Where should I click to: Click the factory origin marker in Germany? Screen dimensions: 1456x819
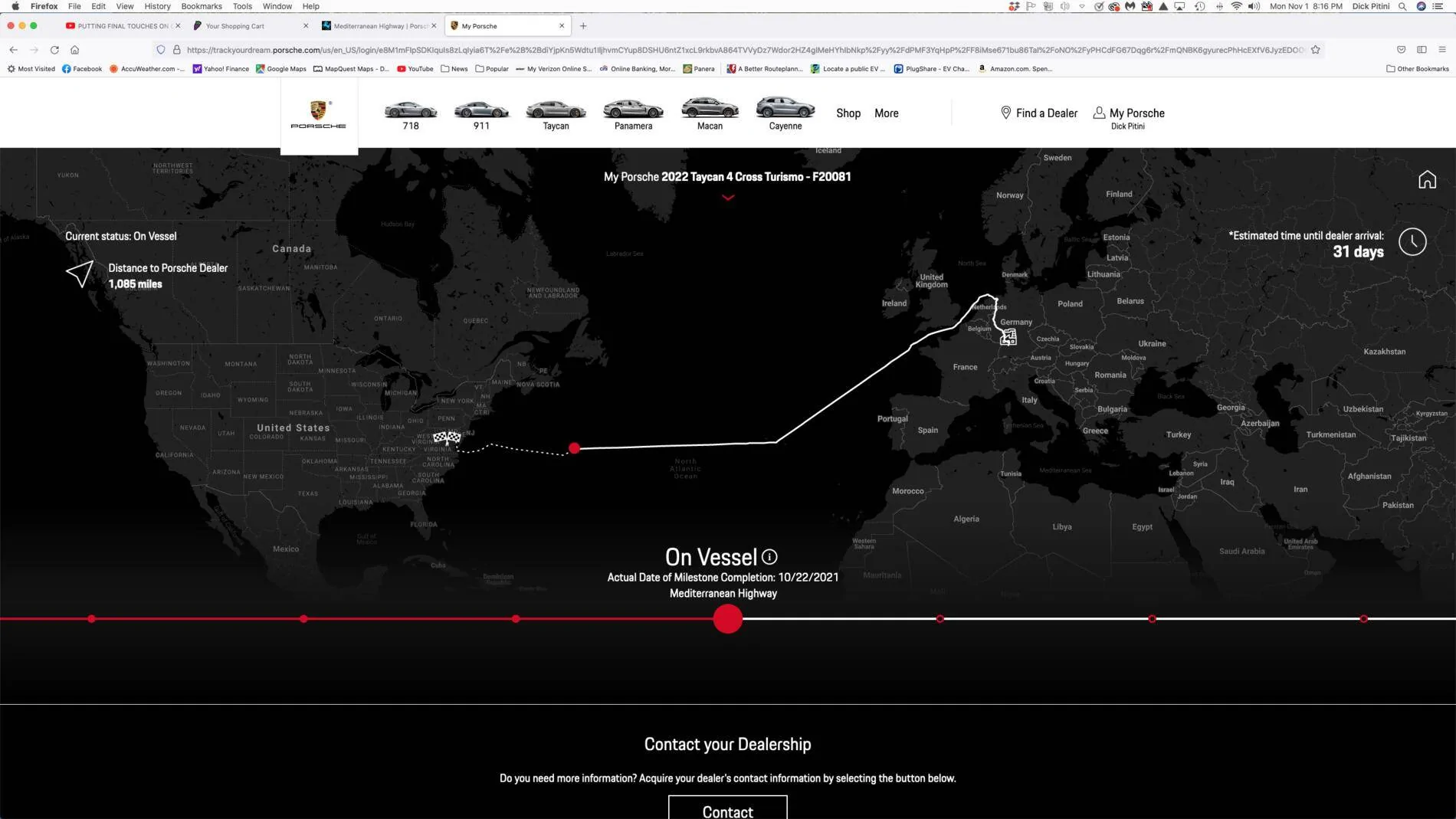1008,337
